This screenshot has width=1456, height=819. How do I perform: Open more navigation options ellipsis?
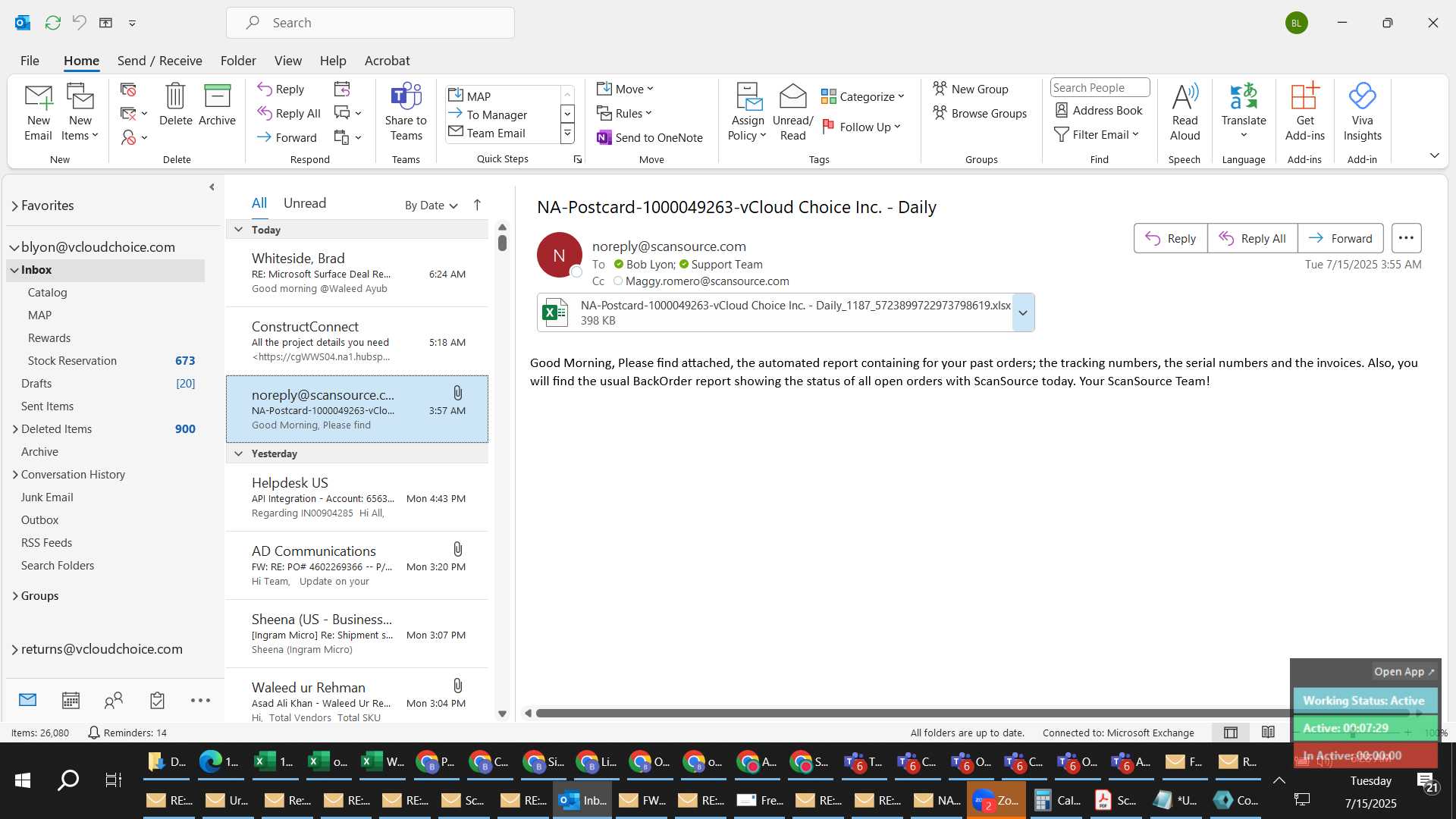(200, 700)
